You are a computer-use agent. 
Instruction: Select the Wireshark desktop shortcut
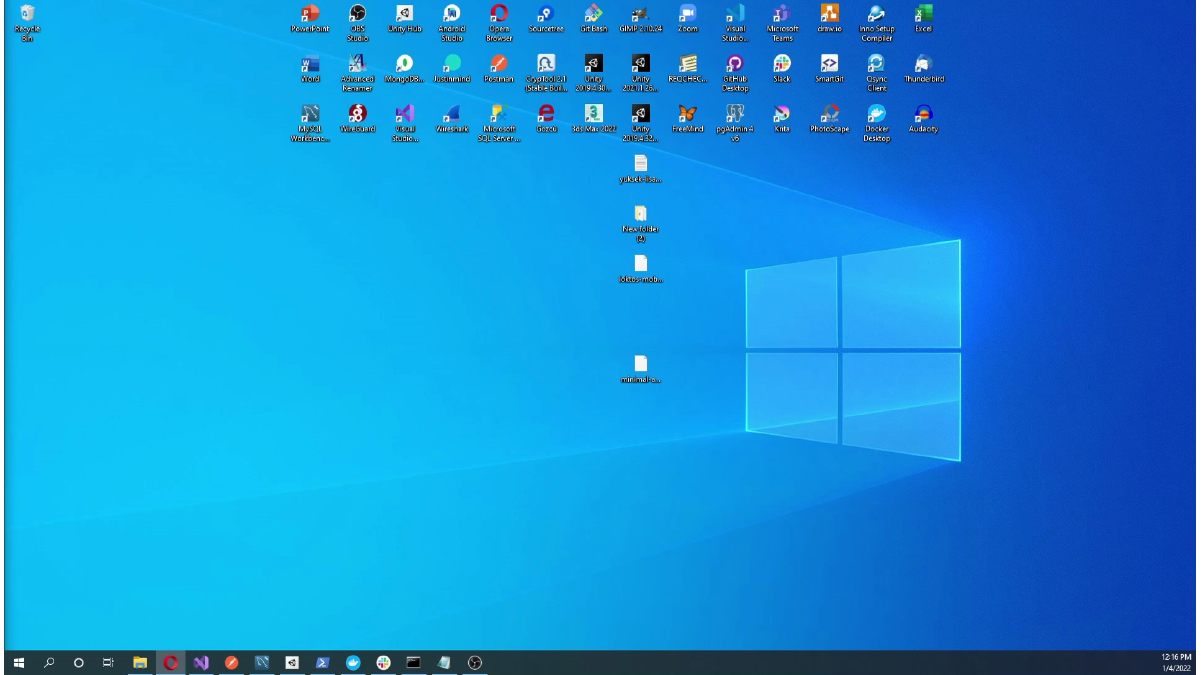point(452,118)
